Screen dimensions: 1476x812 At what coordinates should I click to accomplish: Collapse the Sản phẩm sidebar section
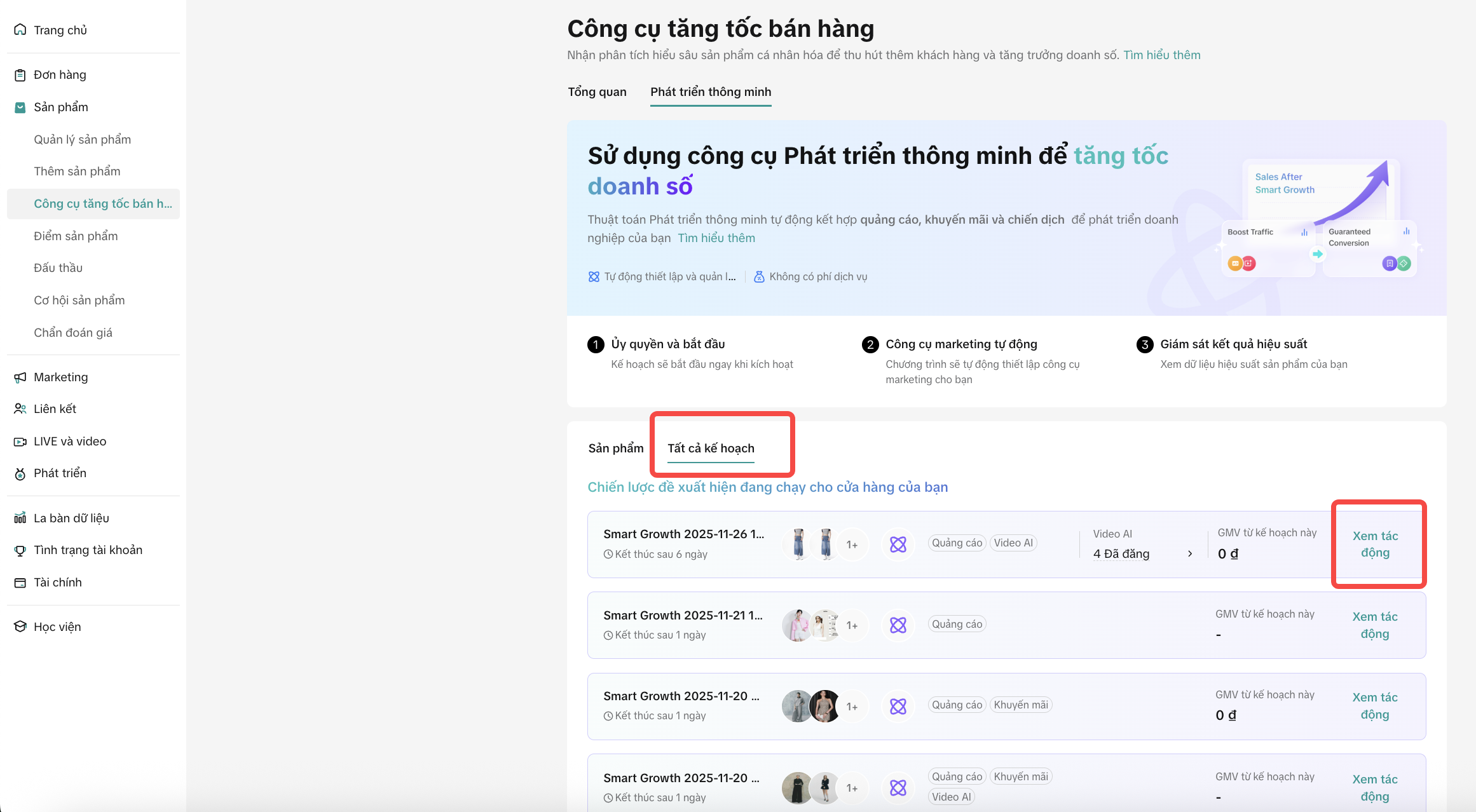coord(60,107)
